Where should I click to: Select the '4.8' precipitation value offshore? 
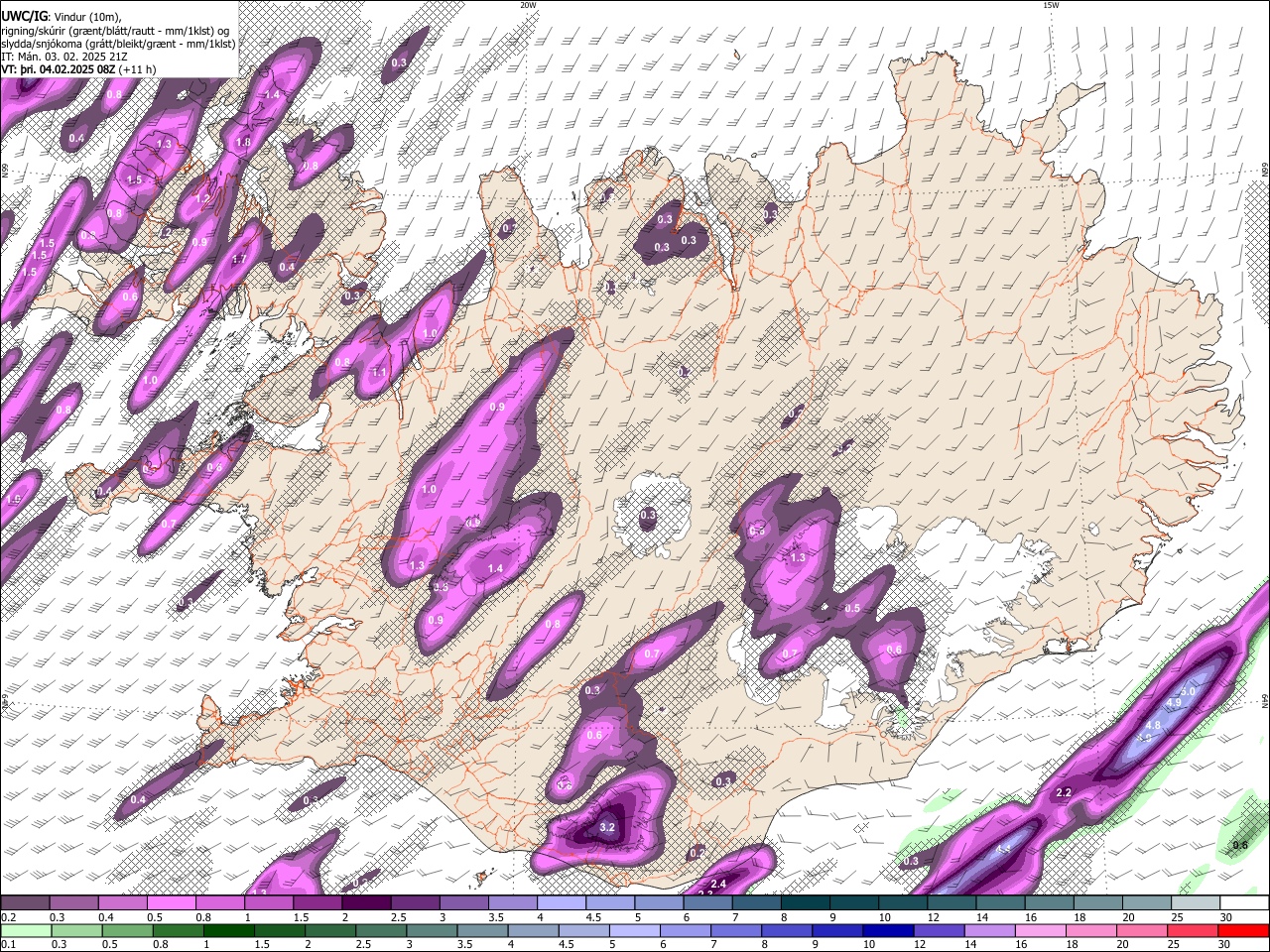[x=1154, y=725]
